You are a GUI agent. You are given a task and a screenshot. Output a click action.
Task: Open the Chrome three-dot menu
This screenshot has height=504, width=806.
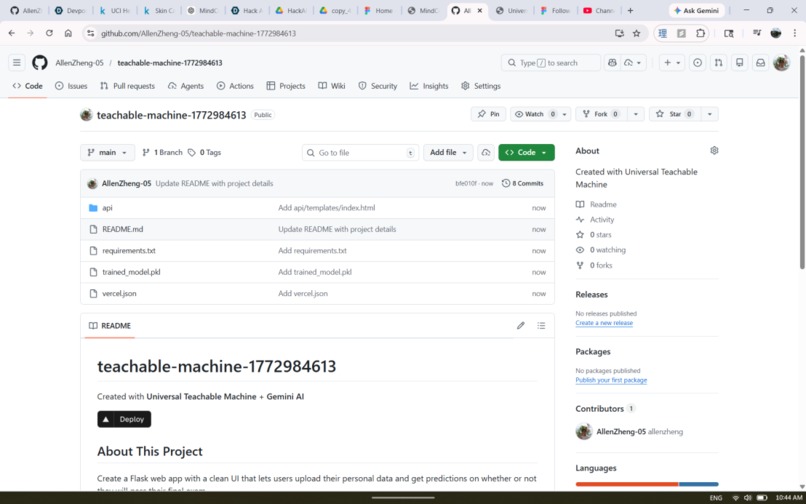(x=795, y=33)
